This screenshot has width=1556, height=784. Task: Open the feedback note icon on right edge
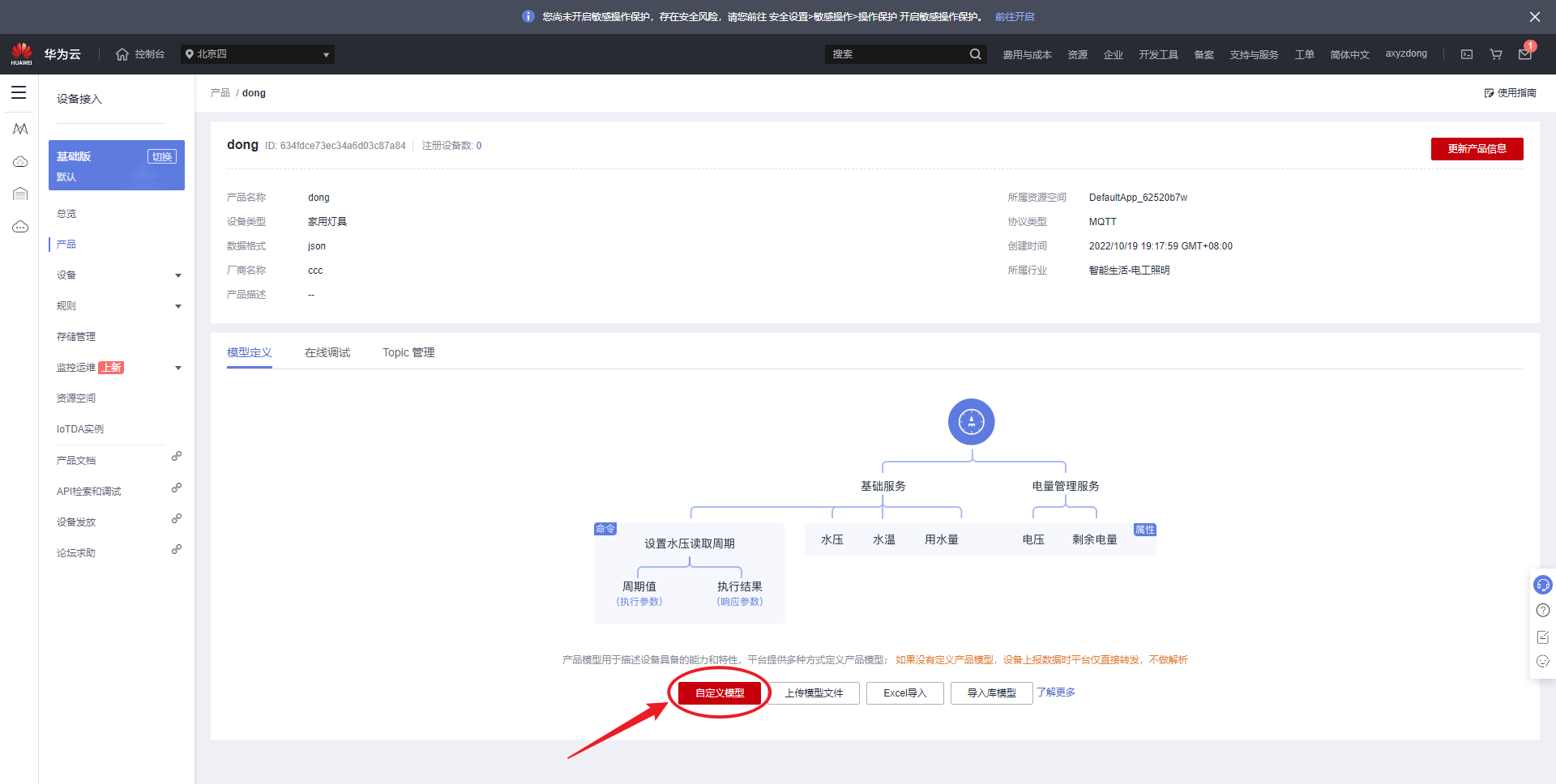pyautogui.click(x=1543, y=637)
